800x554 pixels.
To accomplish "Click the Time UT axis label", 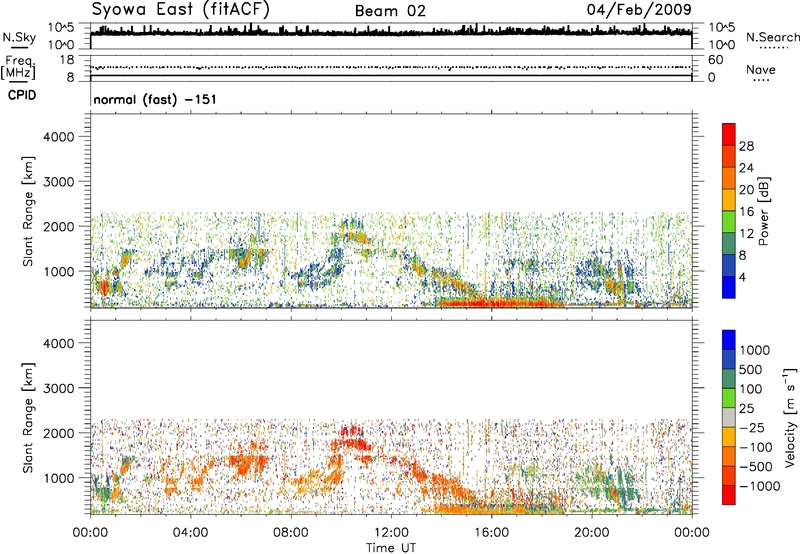I will tap(391, 548).
